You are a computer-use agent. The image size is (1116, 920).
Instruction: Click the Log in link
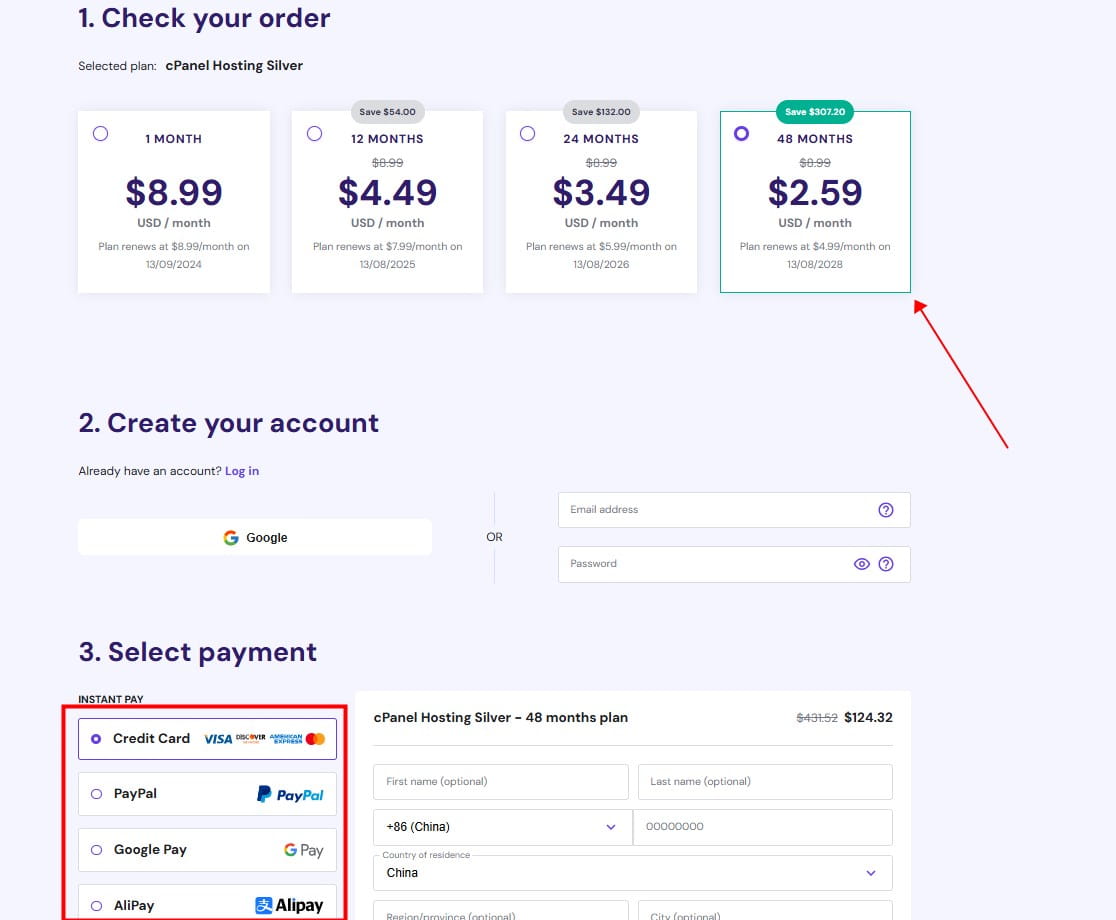coord(242,471)
